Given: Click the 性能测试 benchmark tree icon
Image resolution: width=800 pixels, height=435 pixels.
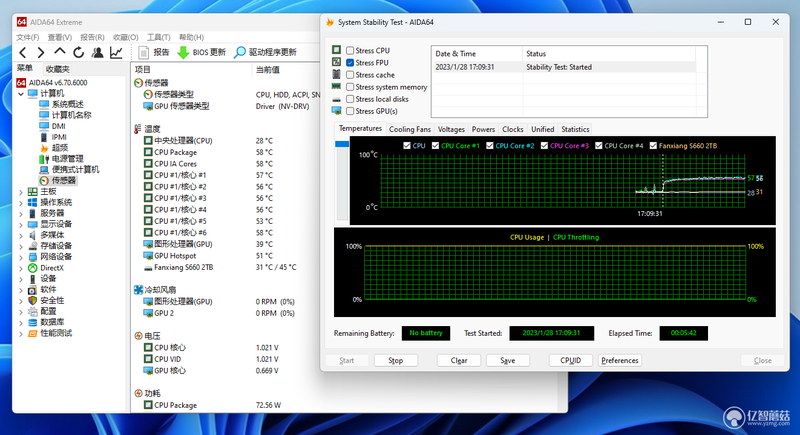Looking at the screenshot, I should [x=33, y=333].
